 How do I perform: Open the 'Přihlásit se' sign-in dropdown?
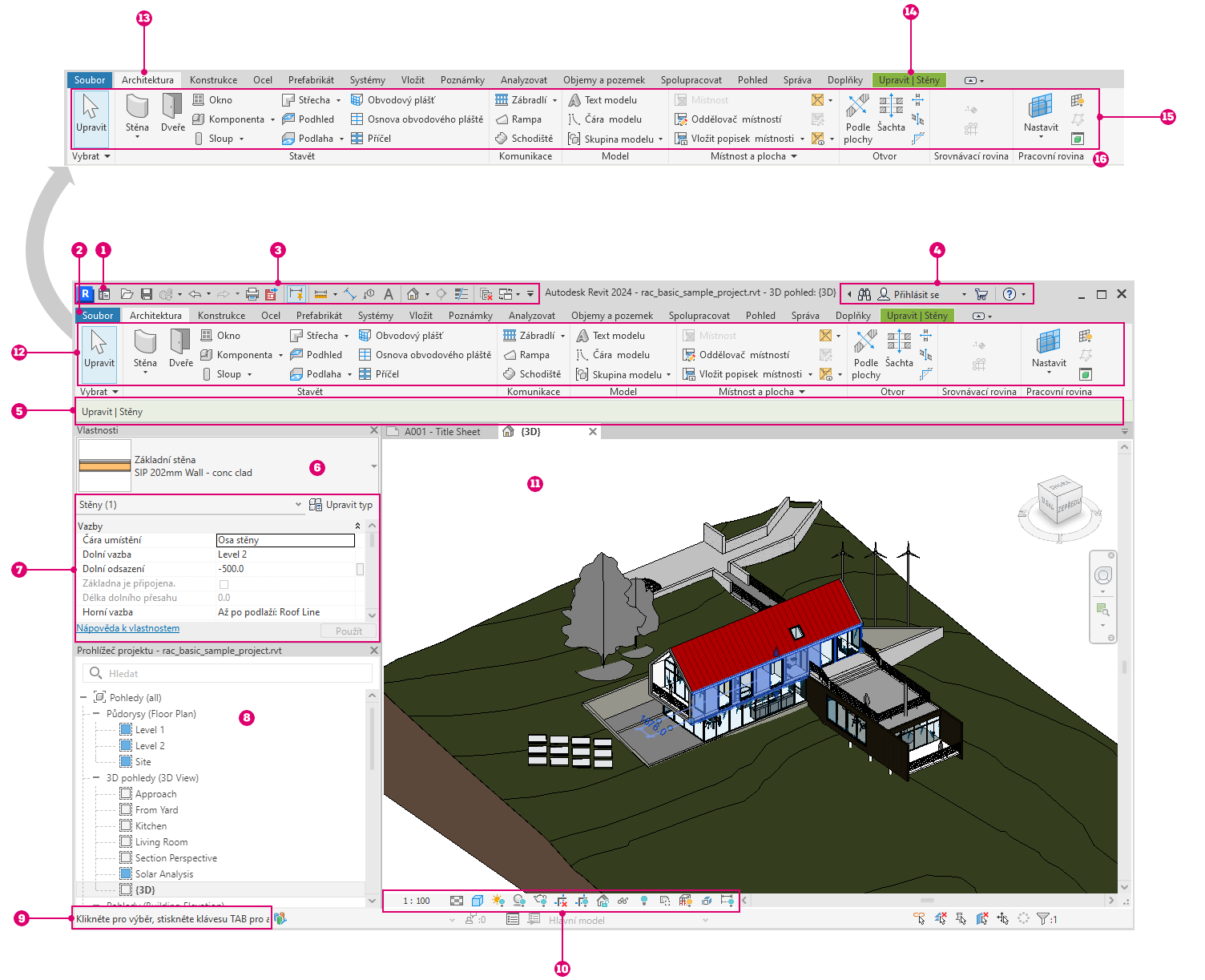964,294
